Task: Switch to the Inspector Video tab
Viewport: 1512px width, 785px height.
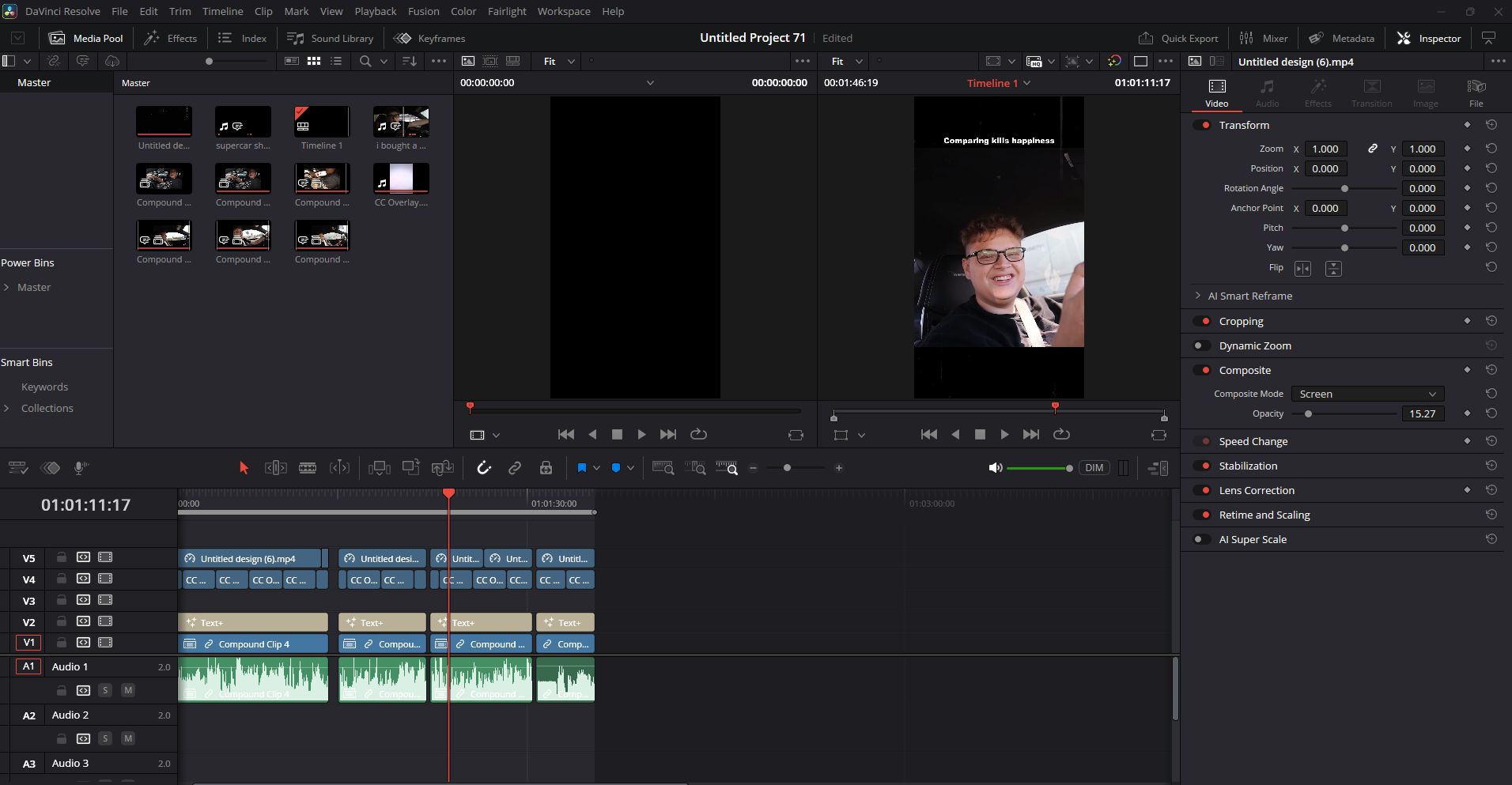Action: (1217, 92)
